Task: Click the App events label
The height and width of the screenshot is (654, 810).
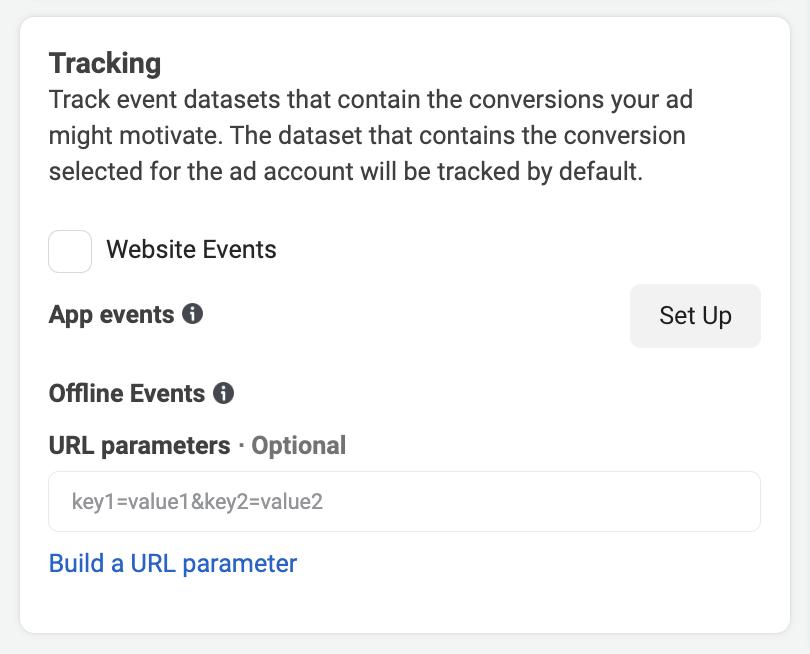Action: coord(111,314)
